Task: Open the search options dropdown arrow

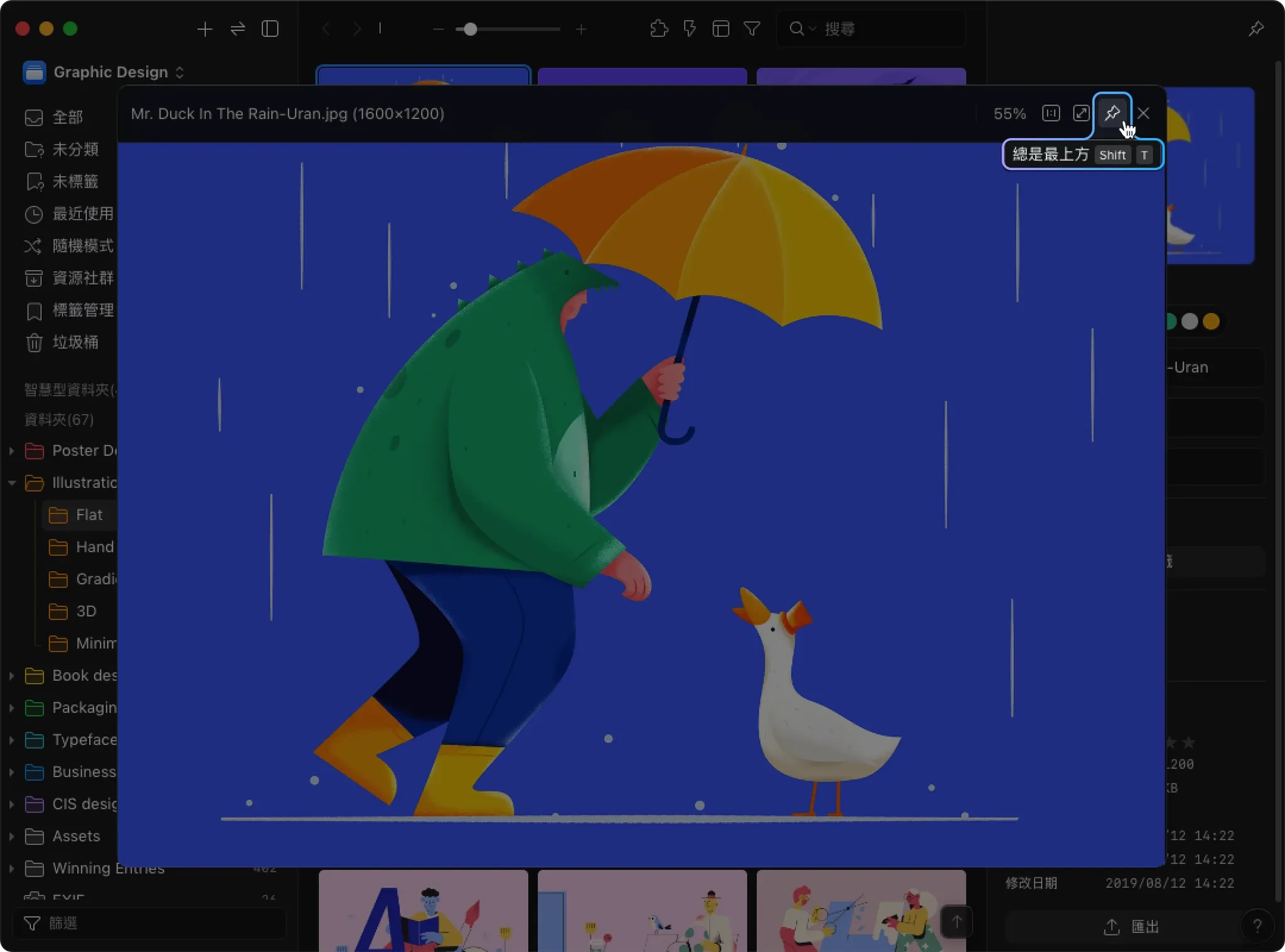Action: (813, 29)
